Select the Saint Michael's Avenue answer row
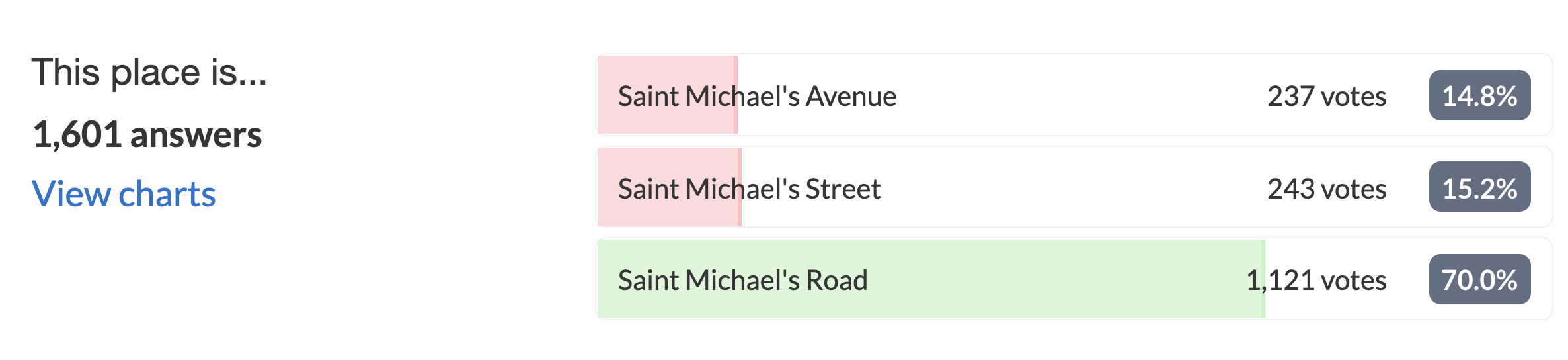The width and height of the screenshot is (1568, 360). point(1074,95)
